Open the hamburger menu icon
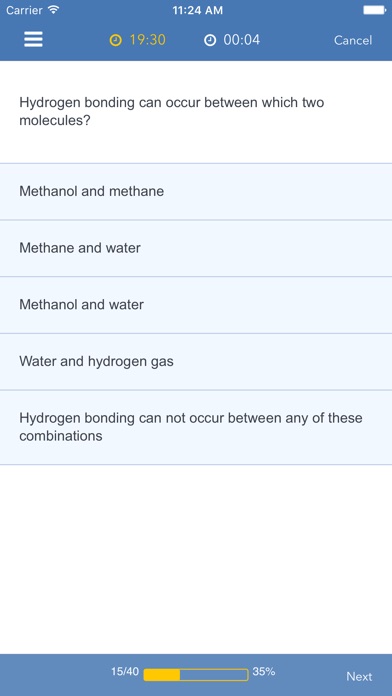The width and height of the screenshot is (392, 696). pyautogui.click(x=33, y=40)
